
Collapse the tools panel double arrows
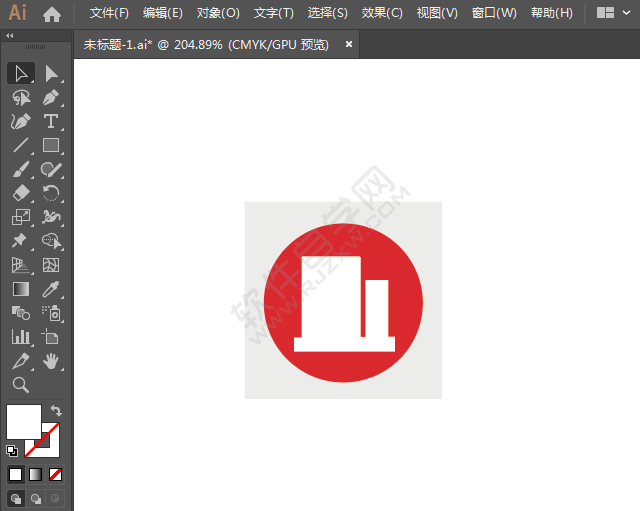[10, 36]
